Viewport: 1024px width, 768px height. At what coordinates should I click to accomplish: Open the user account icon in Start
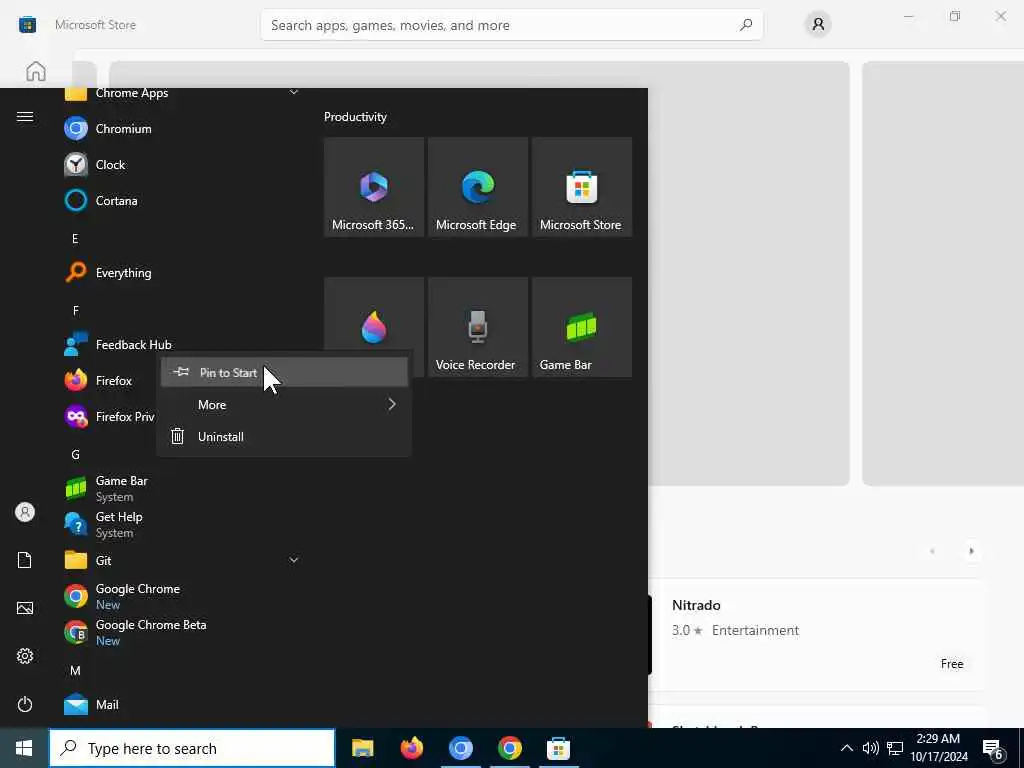tap(25, 512)
